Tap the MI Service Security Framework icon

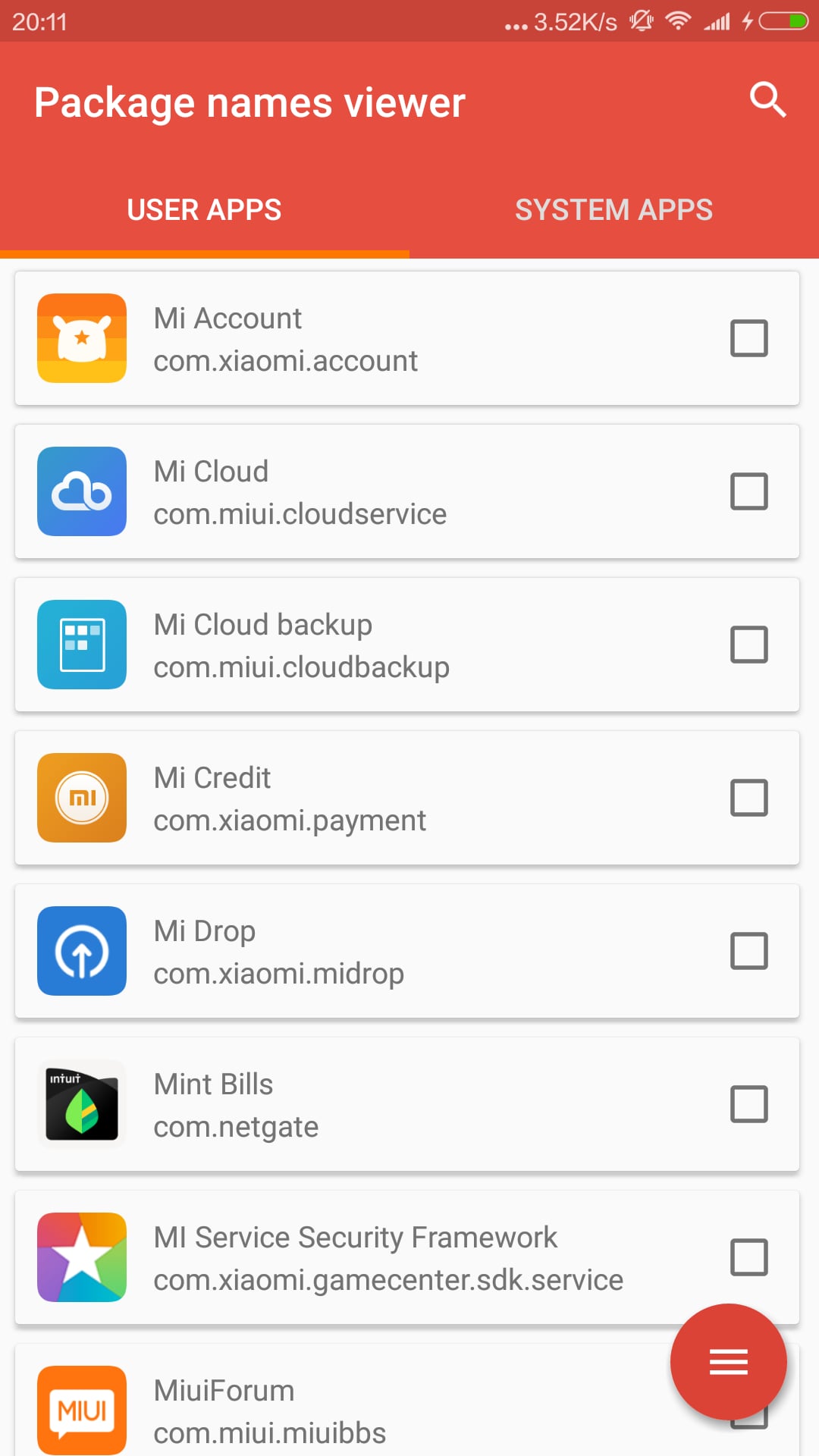[x=82, y=1257]
